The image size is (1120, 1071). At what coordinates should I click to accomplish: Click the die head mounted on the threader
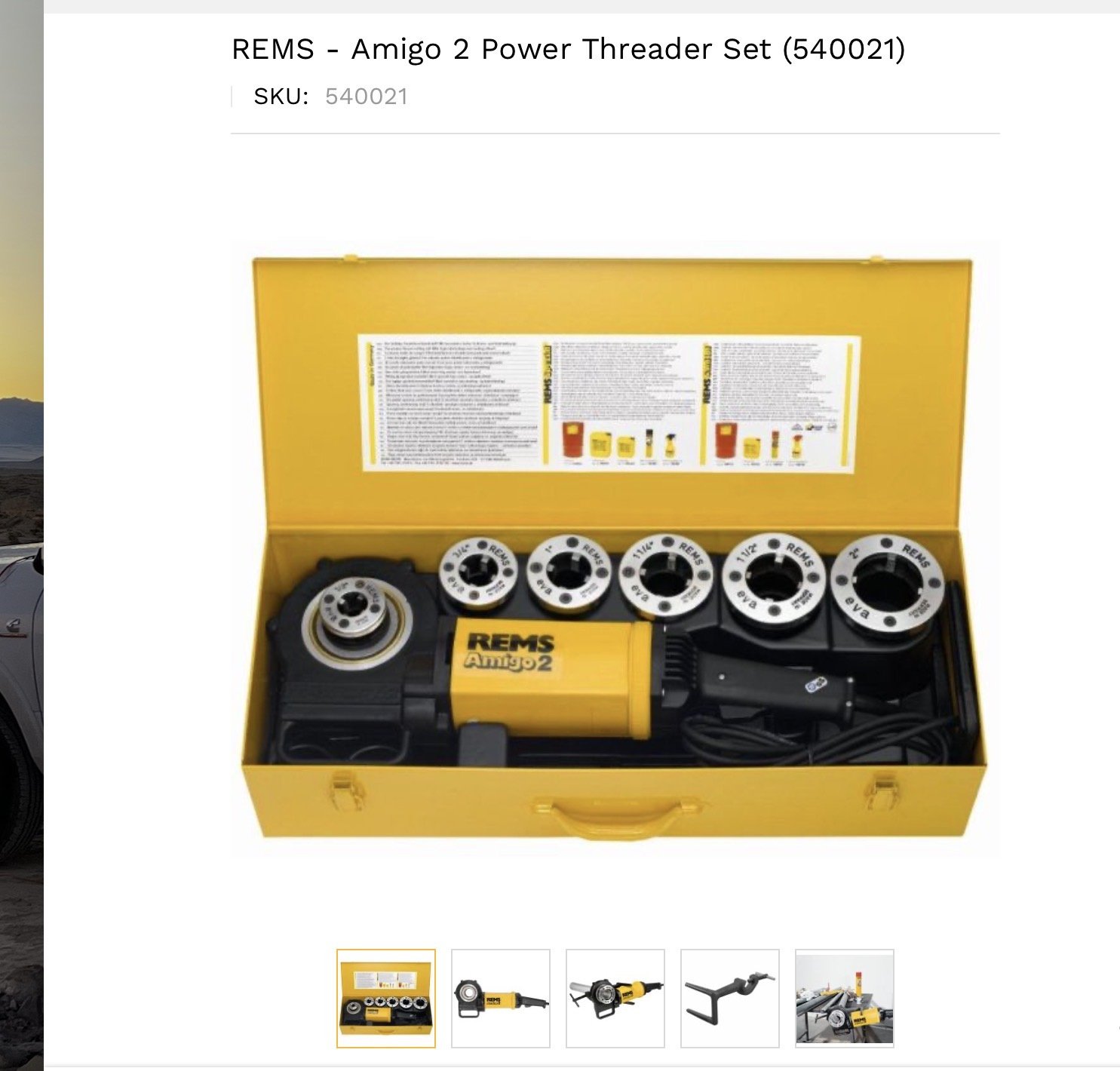354,609
